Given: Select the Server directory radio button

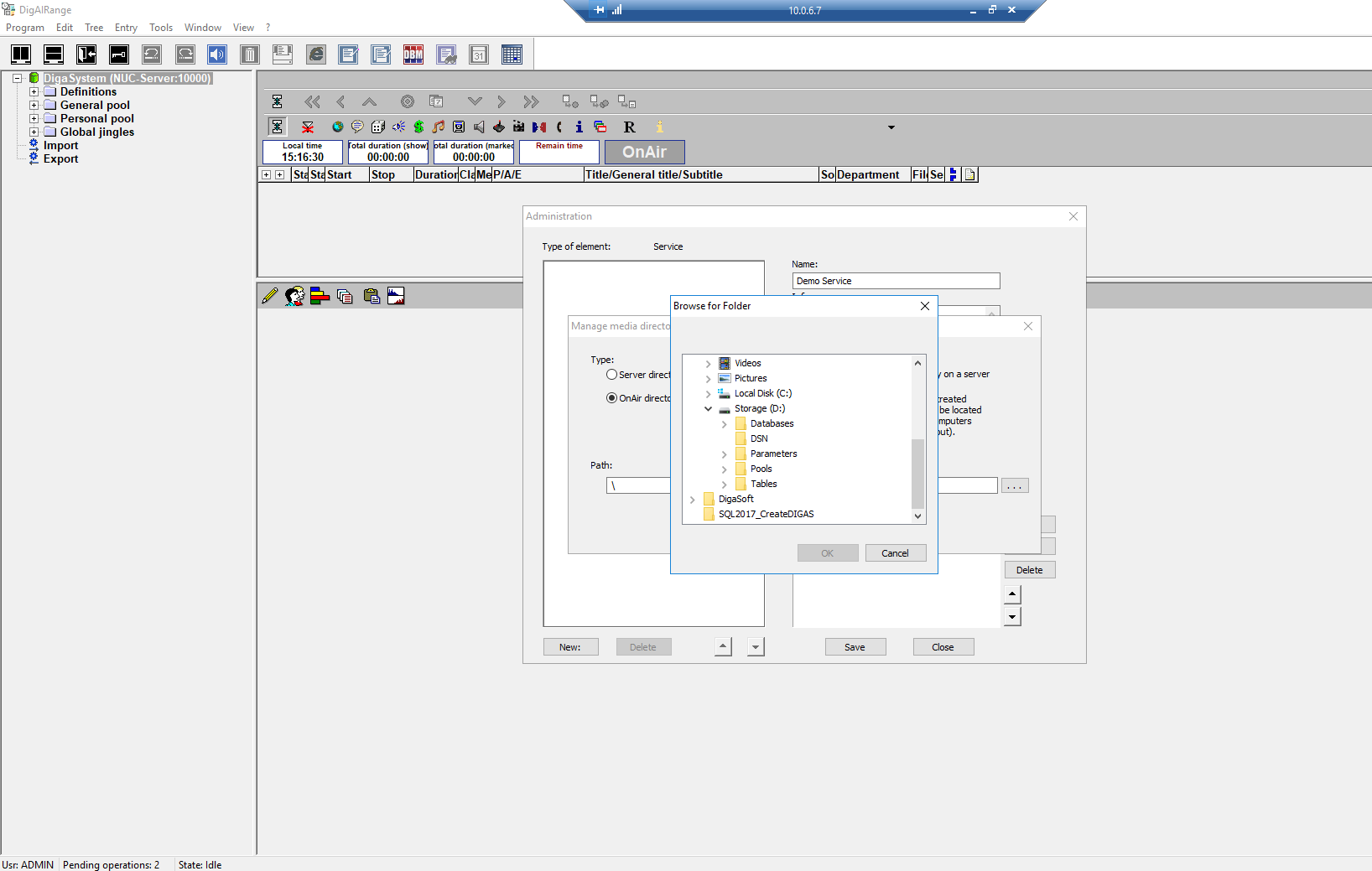Looking at the screenshot, I should 612,375.
